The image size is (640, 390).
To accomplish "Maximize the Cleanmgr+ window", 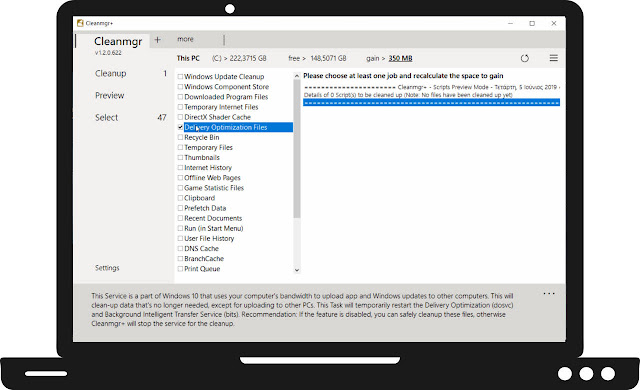I will click(x=532, y=23).
